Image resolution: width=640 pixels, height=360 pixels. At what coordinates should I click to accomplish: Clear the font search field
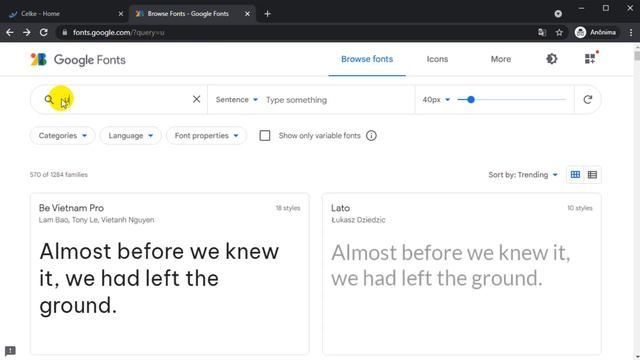pos(196,99)
